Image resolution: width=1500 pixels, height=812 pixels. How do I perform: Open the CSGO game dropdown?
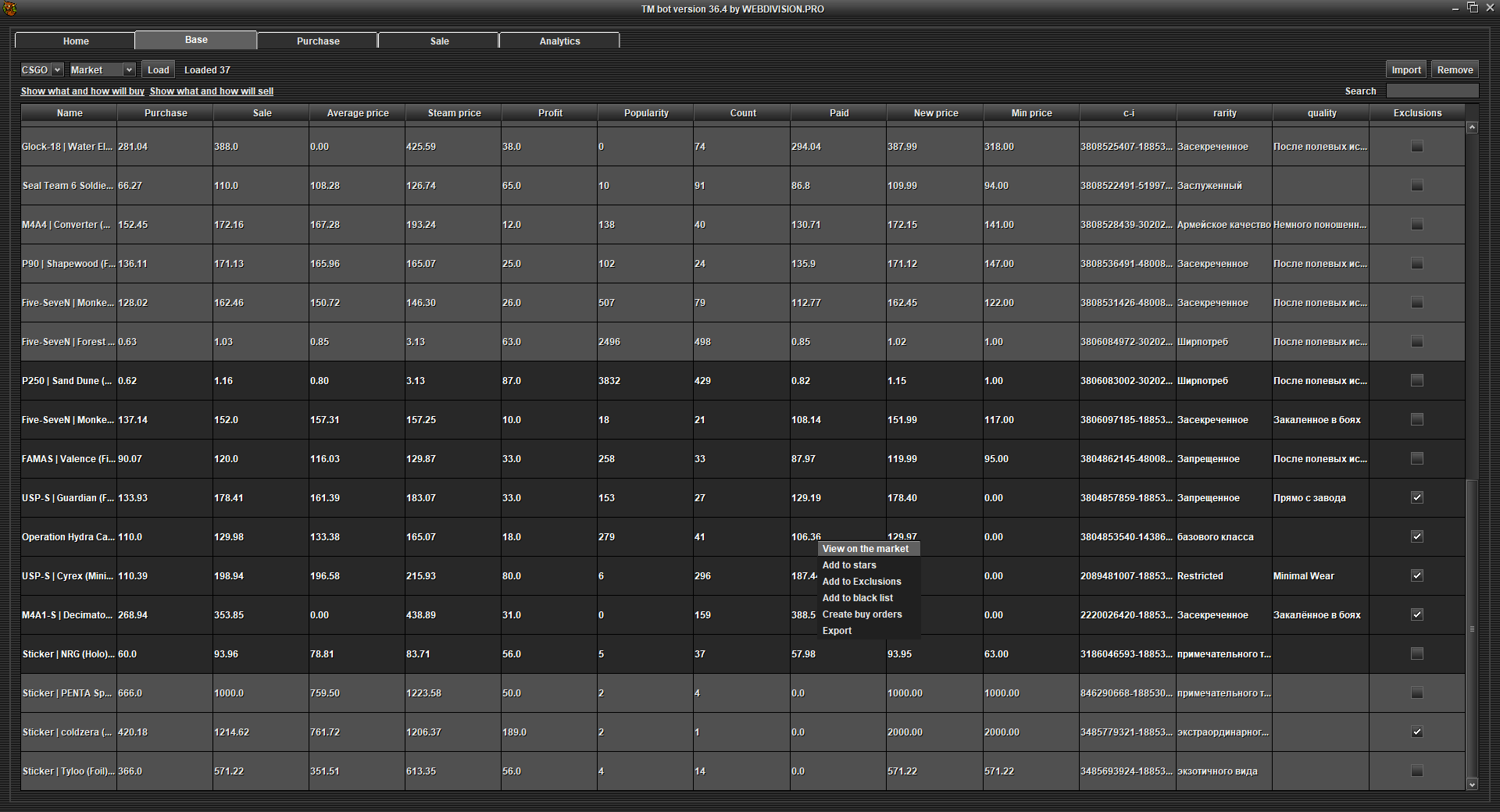pyautogui.click(x=41, y=70)
